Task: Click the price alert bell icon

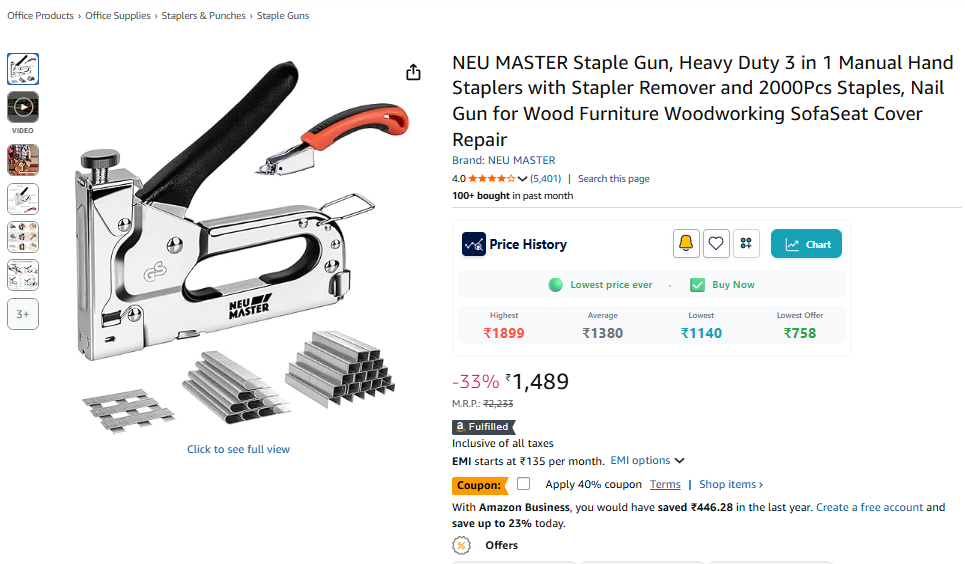Action: coord(686,244)
